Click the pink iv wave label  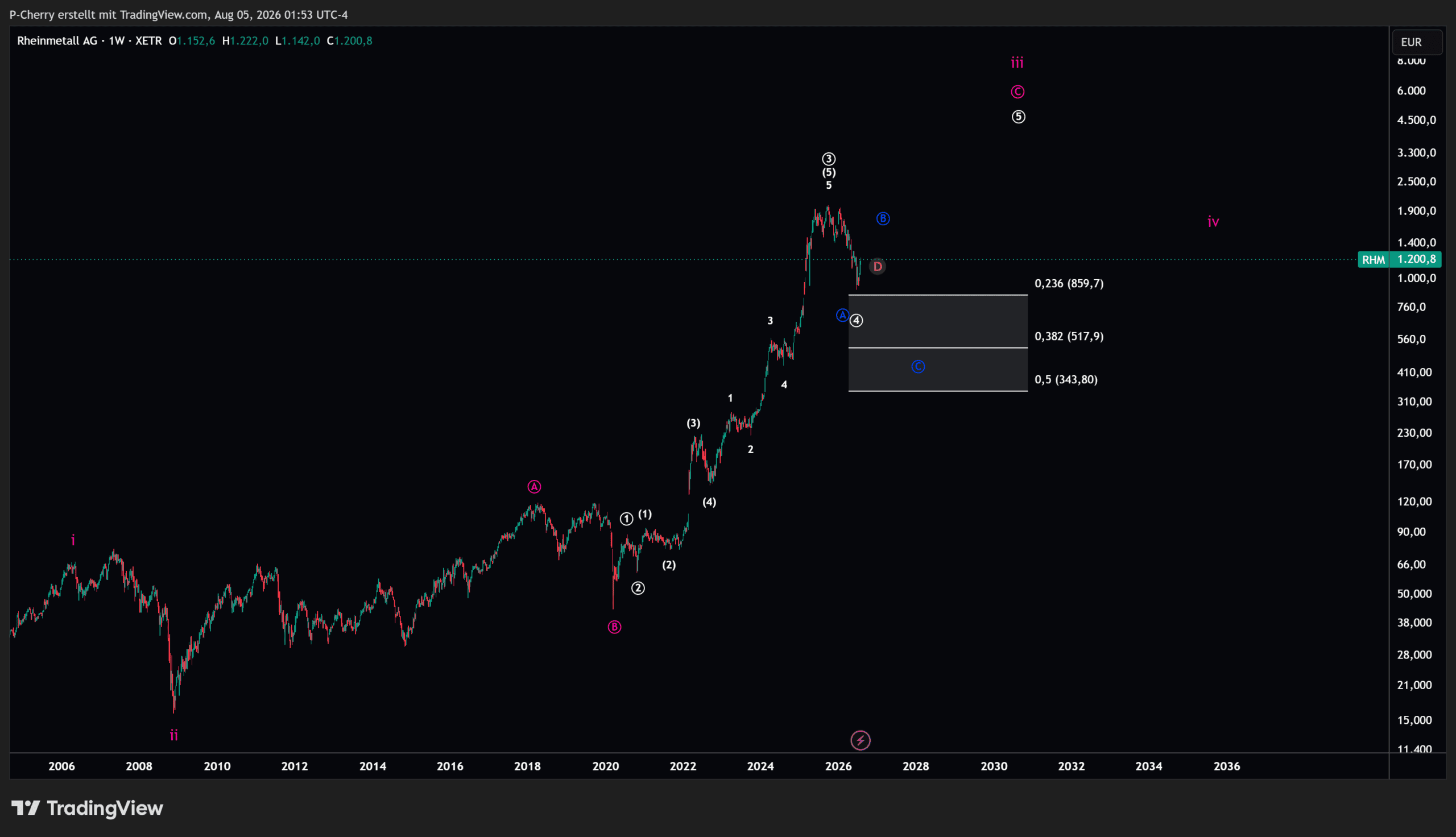point(1213,222)
